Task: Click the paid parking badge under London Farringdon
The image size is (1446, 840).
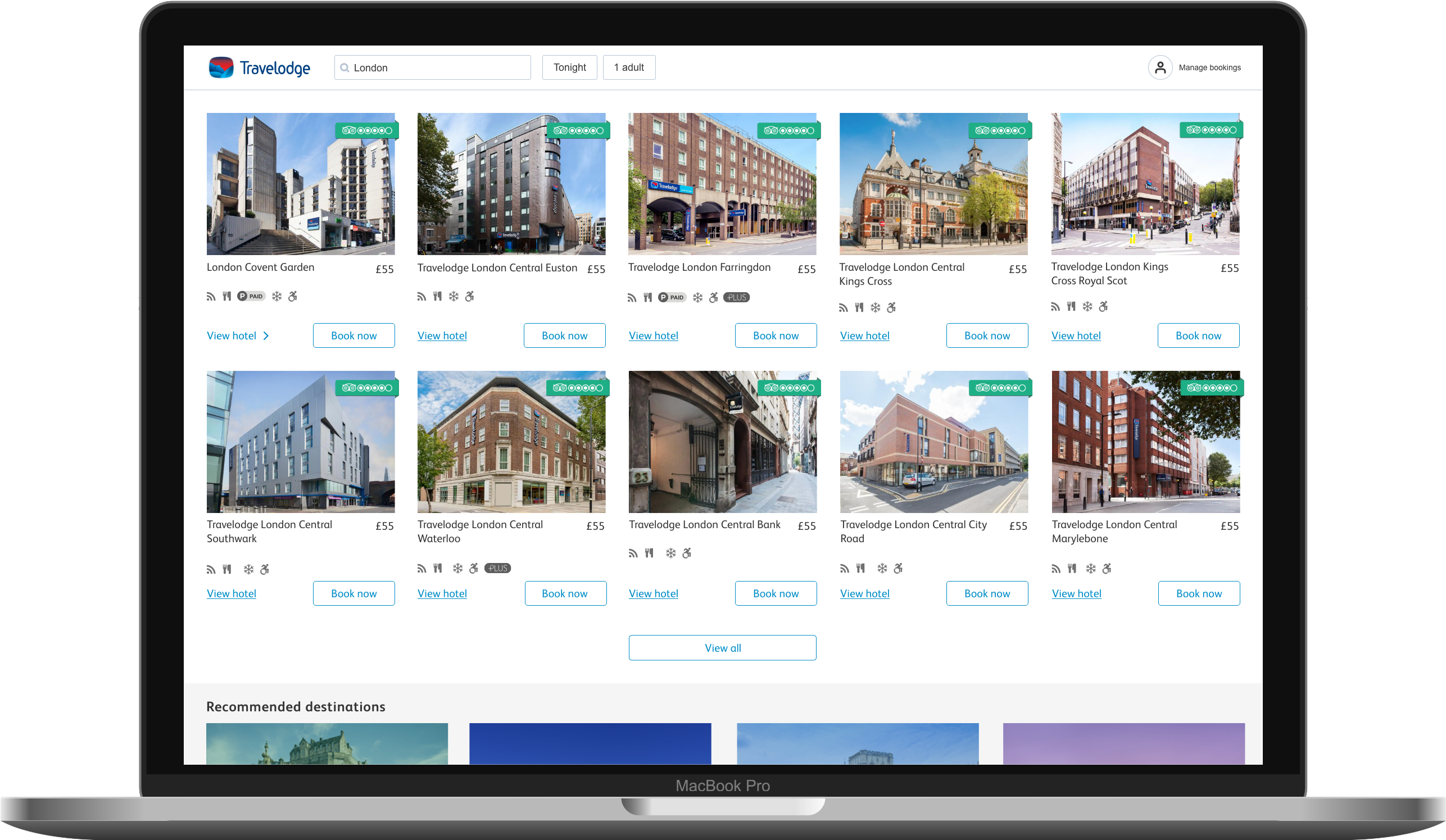Action: pos(672,297)
